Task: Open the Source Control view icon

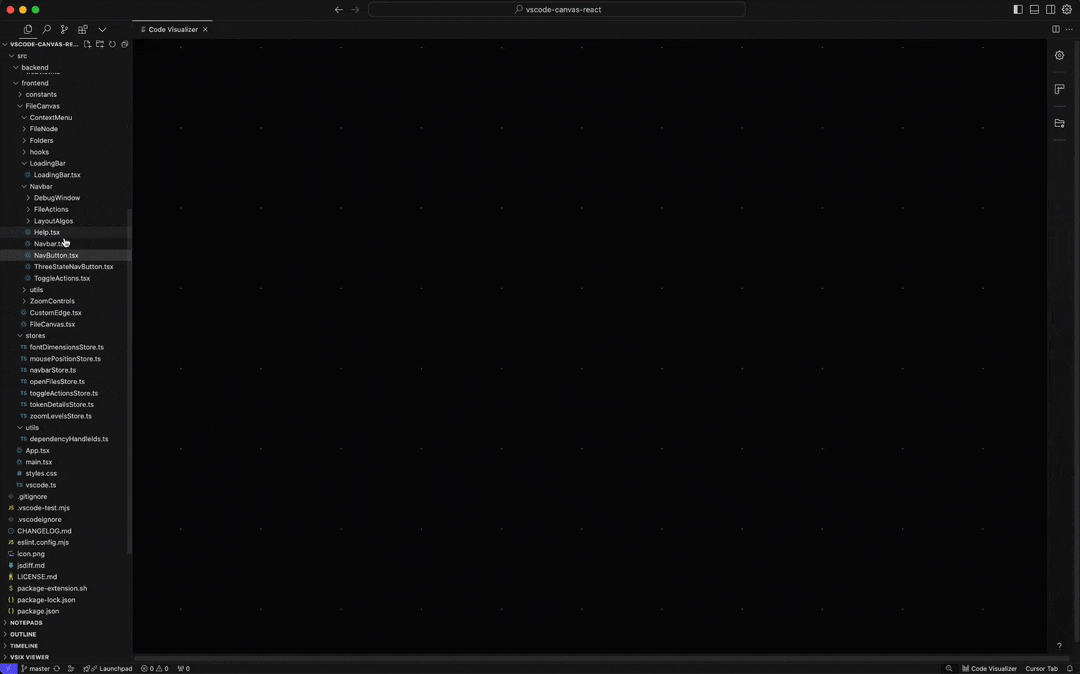Action: (x=64, y=30)
